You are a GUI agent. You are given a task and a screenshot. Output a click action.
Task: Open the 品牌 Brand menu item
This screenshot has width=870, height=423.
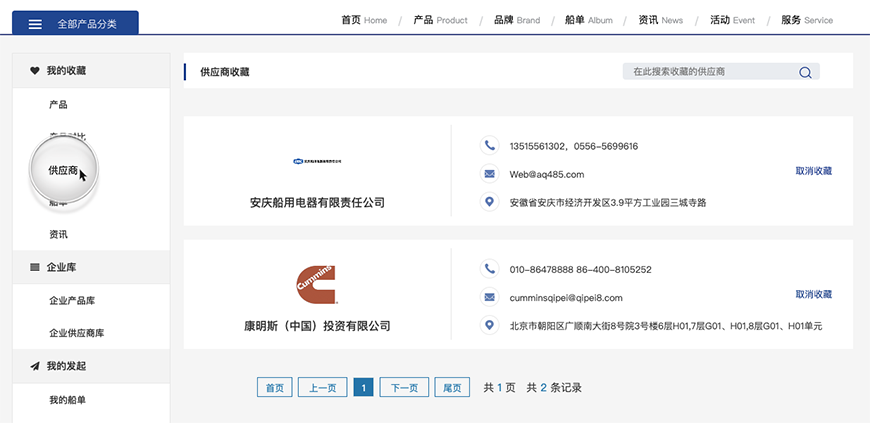(x=516, y=20)
